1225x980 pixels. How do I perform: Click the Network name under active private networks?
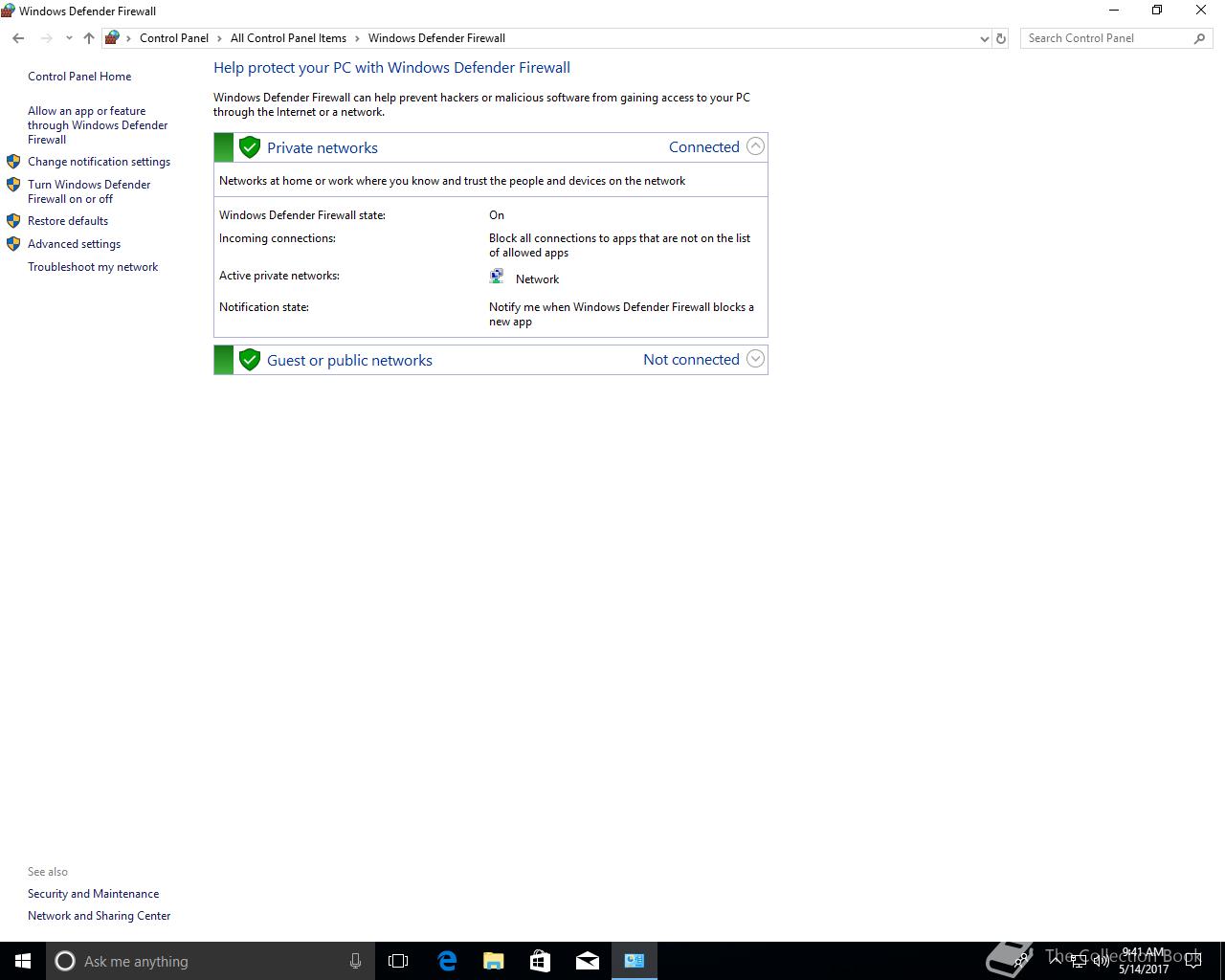pyautogui.click(x=537, y=279)
